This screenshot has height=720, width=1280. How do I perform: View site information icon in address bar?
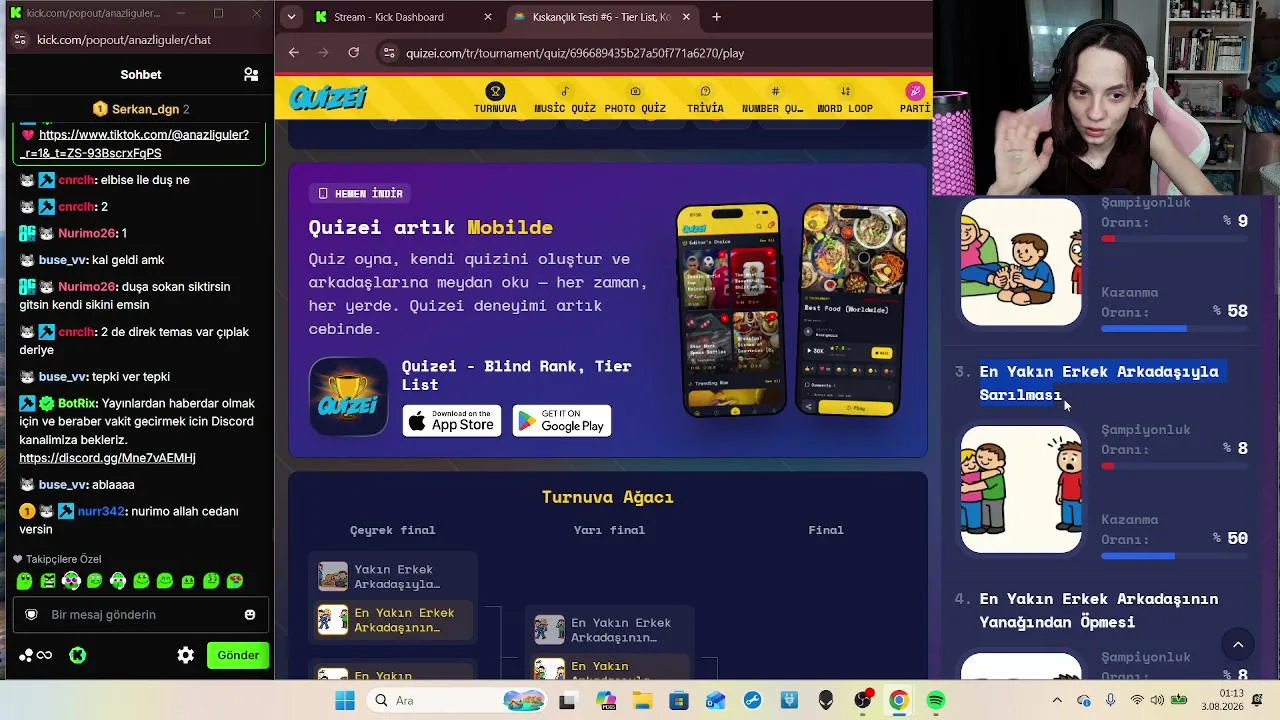pyautogui.click(x=388, y=53)
